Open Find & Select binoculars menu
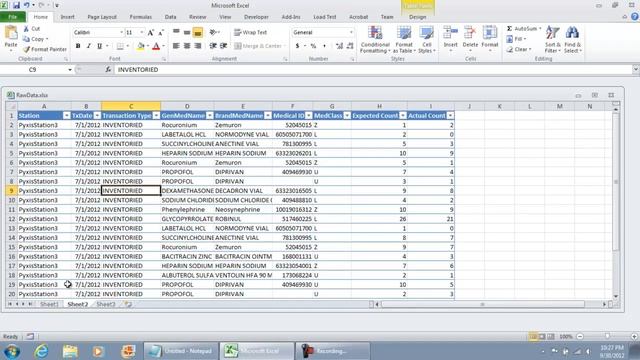Viewport: 640px width, 360px height. click(x=572, y=39)
